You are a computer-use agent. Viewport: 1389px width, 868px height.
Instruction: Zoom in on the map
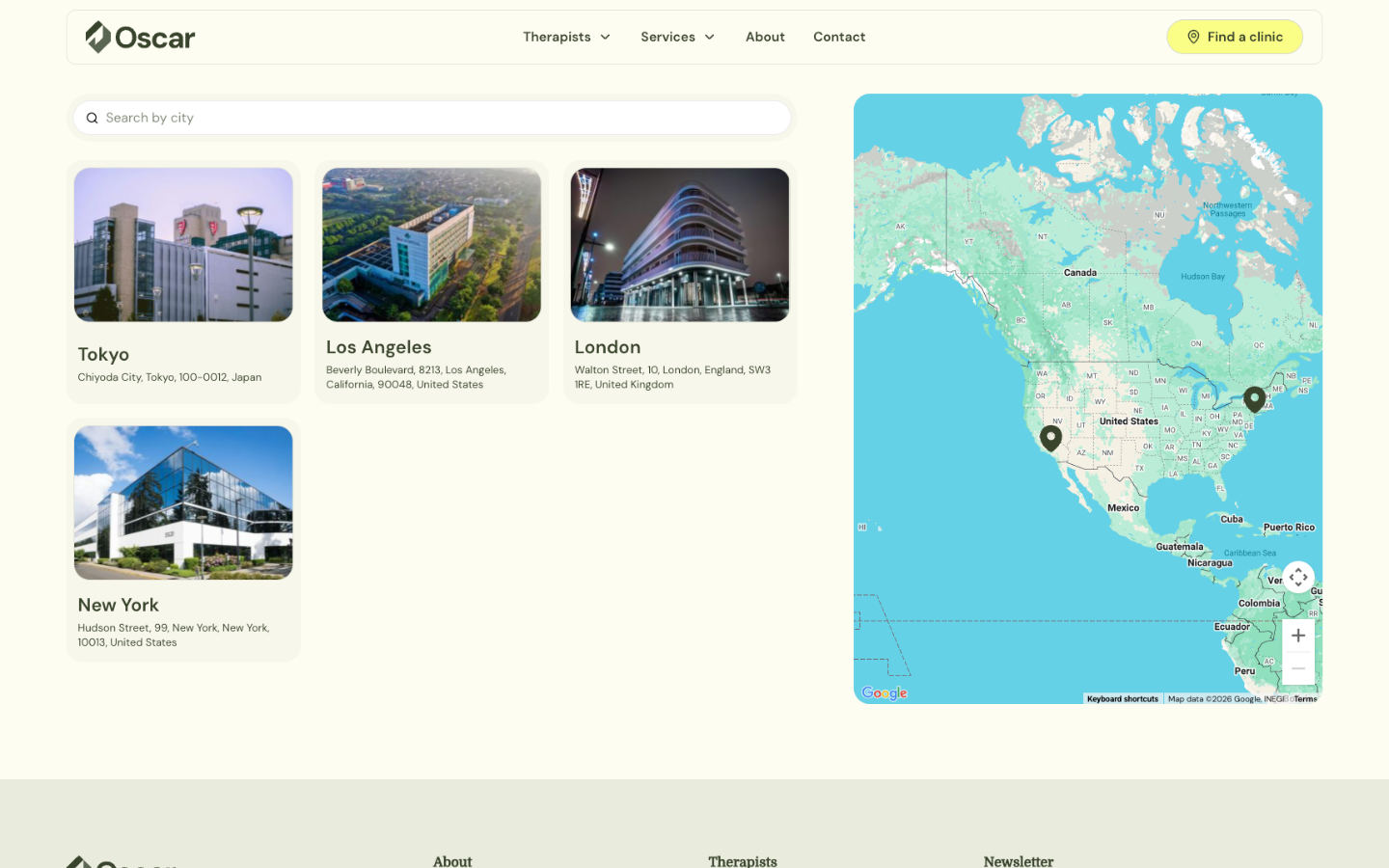1298,636
